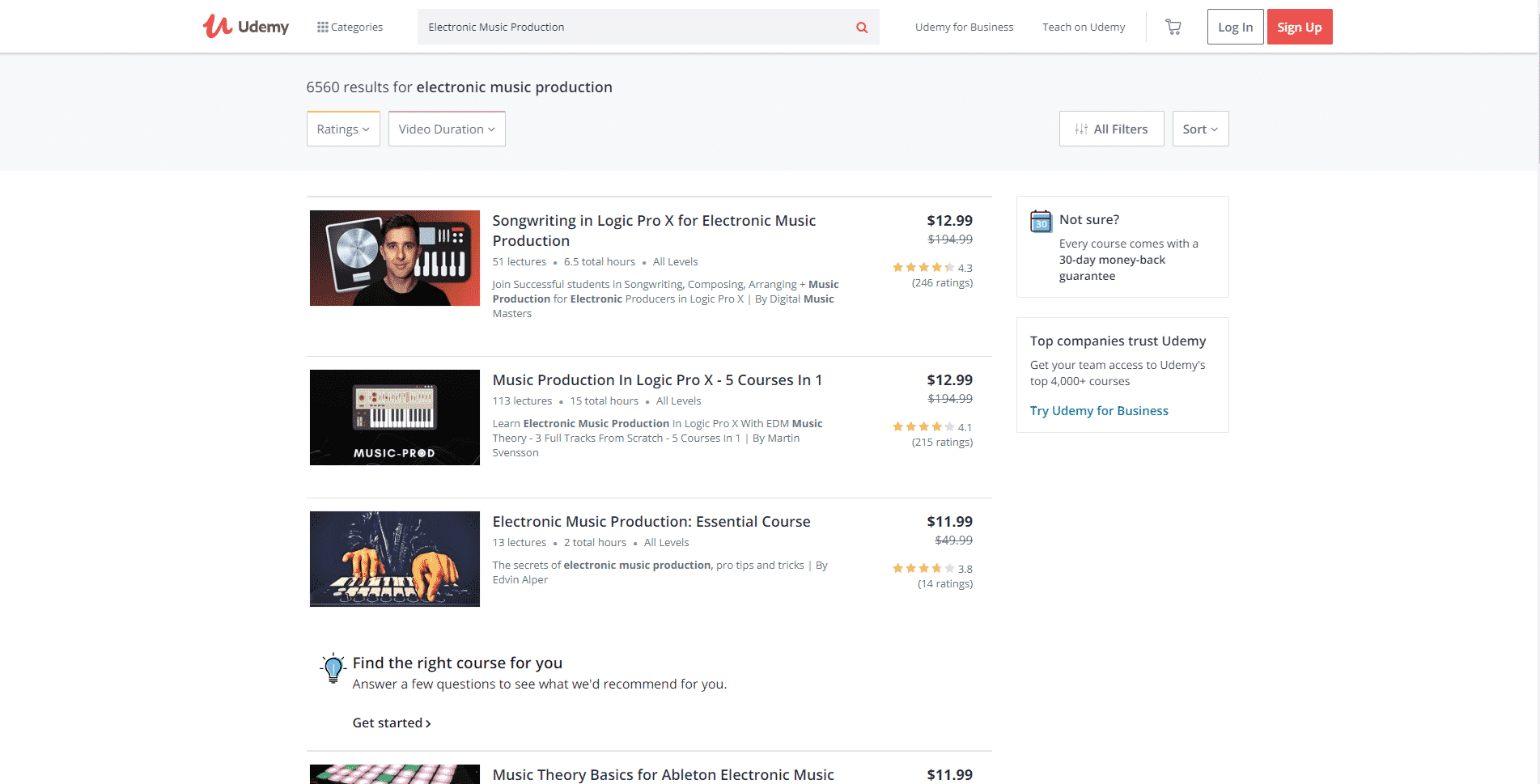
Task: Click the 4.1 star rating of Music Production course
Action: coord(932,427)
